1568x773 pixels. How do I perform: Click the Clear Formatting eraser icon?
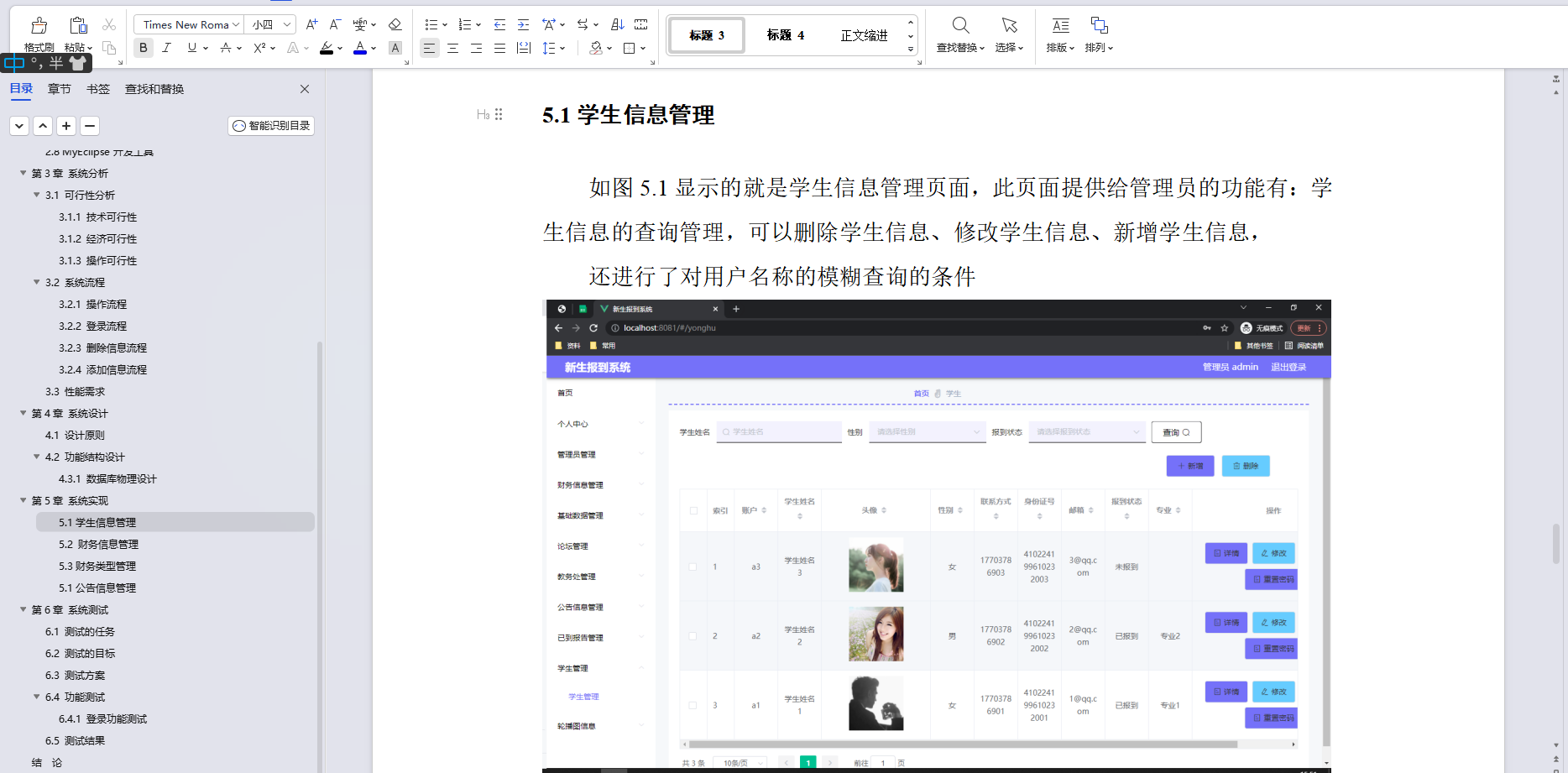pyautogui.click(x=395, y=24)
